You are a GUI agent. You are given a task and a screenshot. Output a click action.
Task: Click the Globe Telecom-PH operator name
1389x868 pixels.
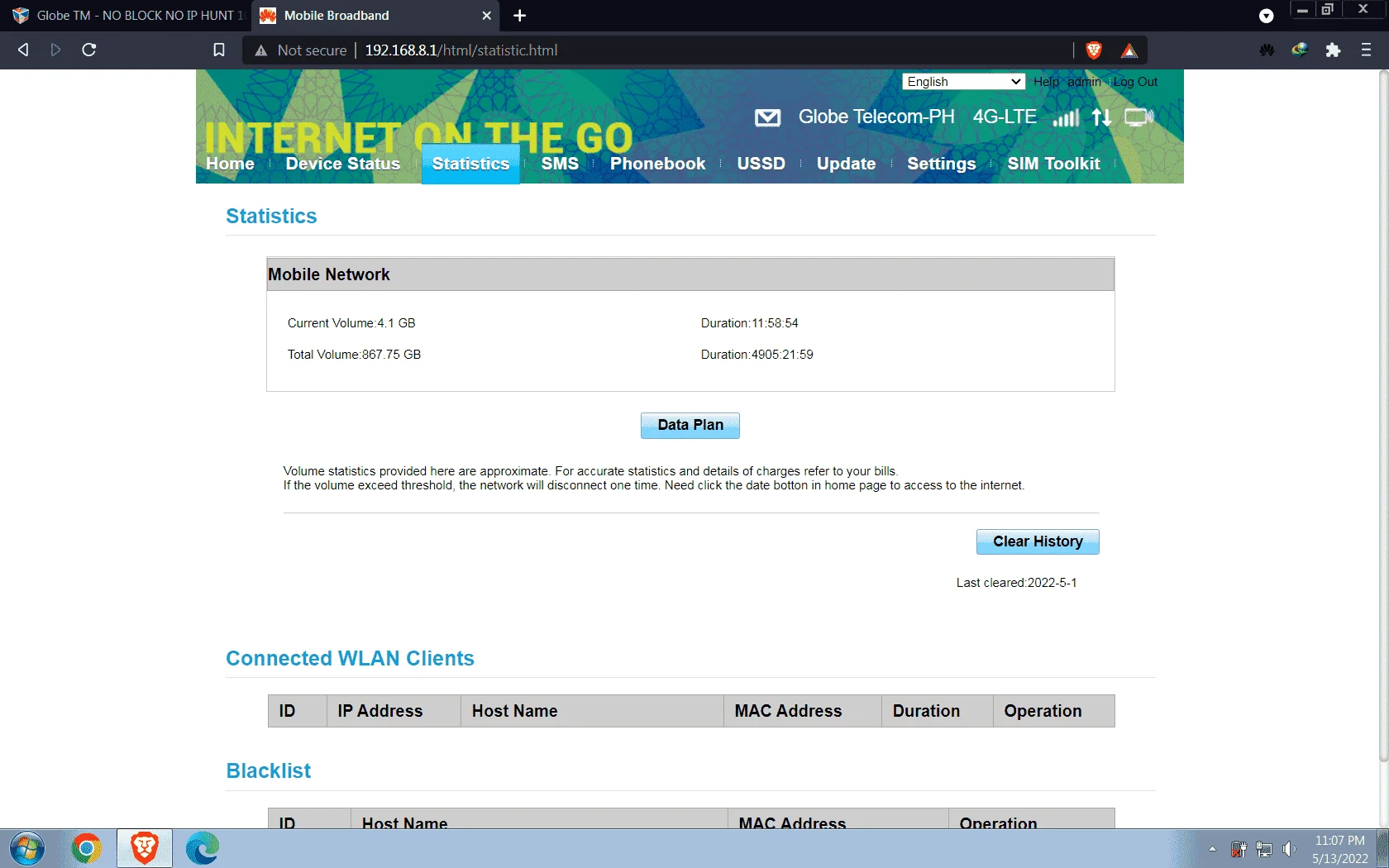point(876,117)
